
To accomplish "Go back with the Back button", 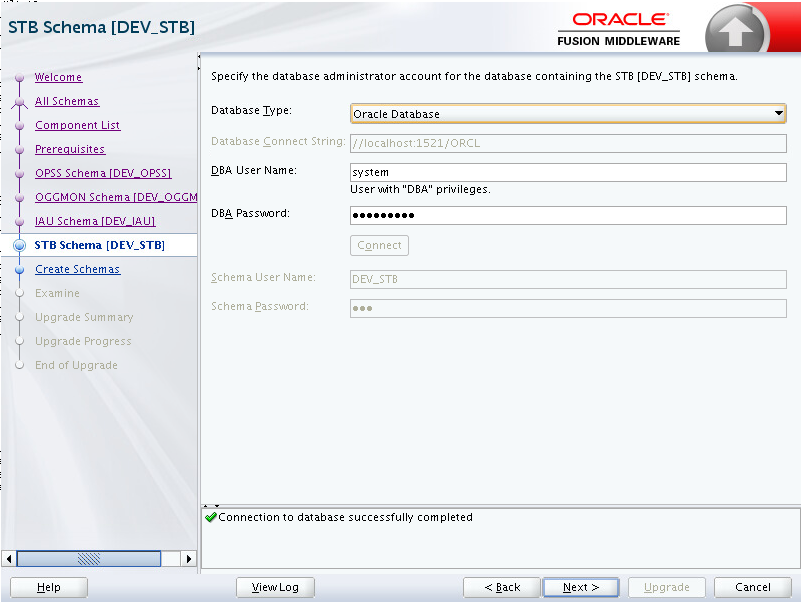I will 502,588.
